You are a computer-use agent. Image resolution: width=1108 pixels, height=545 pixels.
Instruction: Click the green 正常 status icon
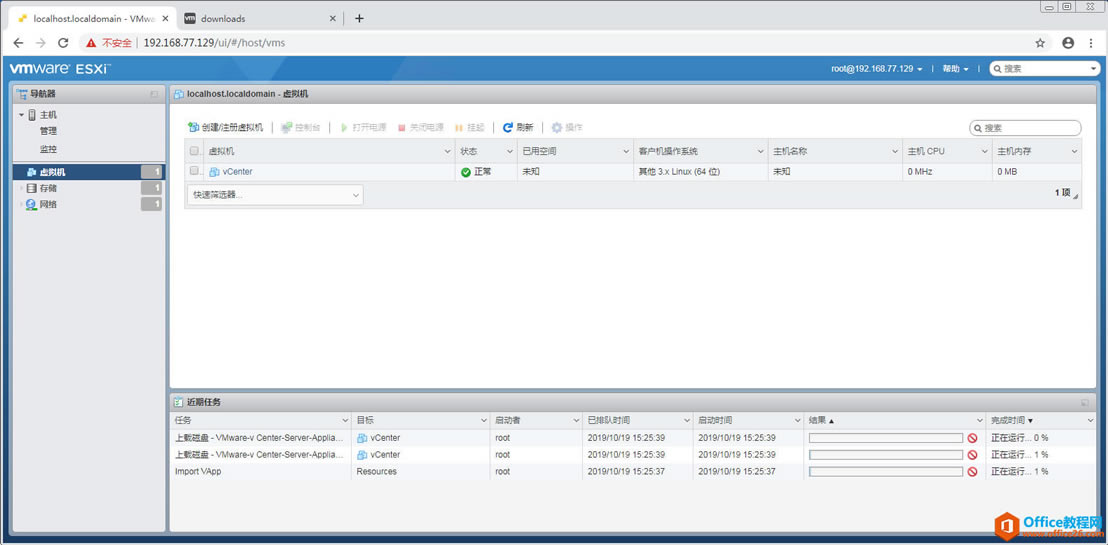click(466, 172)
